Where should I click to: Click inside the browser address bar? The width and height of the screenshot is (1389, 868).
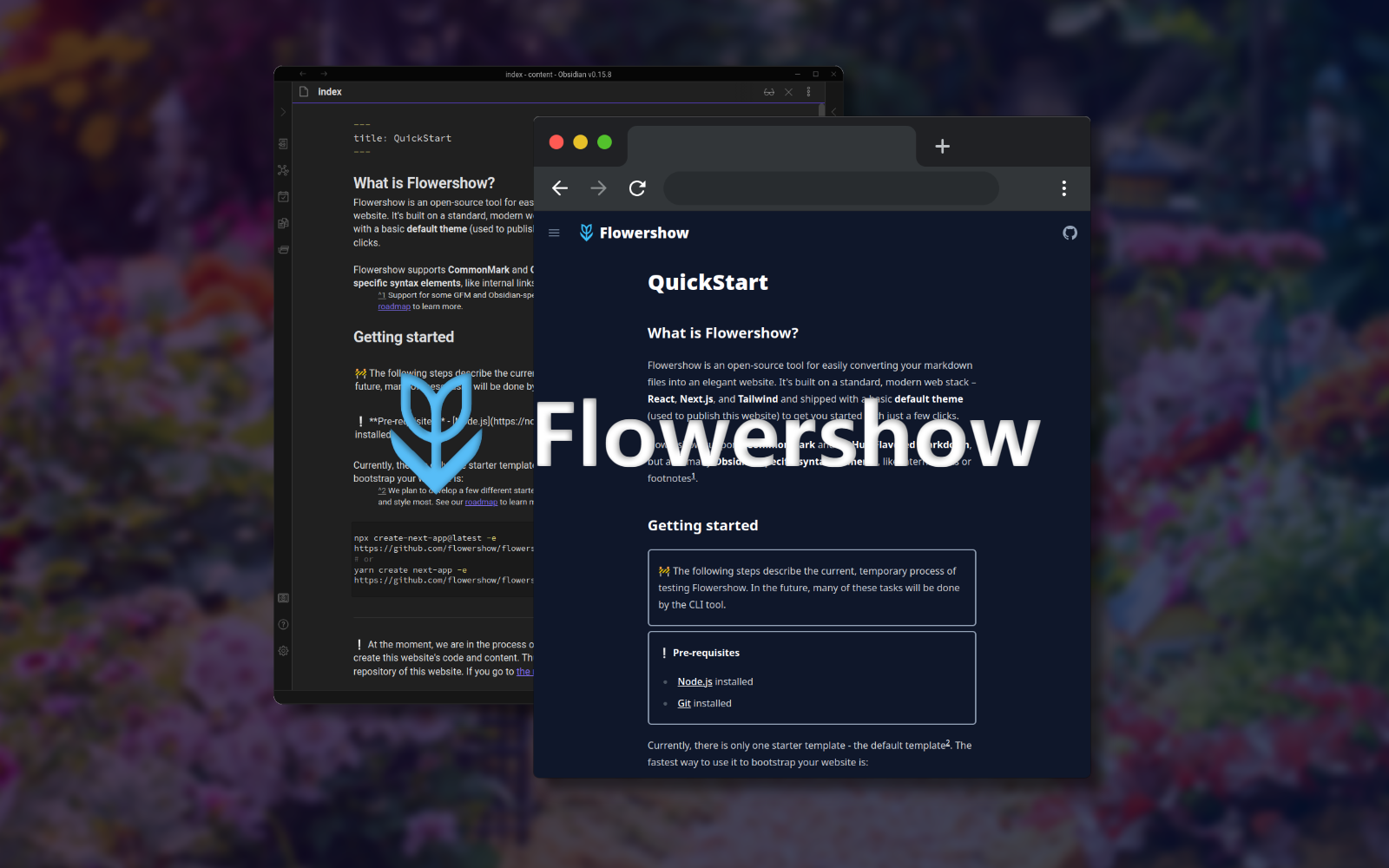(830, 188)
